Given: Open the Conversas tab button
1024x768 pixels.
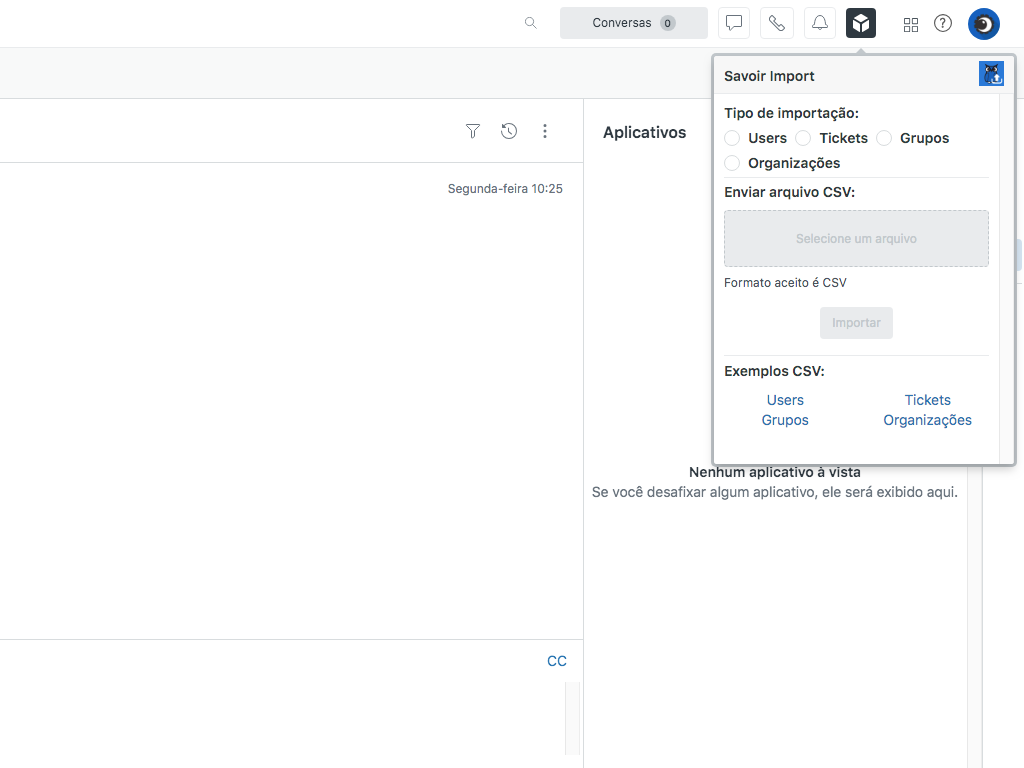Looking at the screenshot, I should tap(633, 23).
